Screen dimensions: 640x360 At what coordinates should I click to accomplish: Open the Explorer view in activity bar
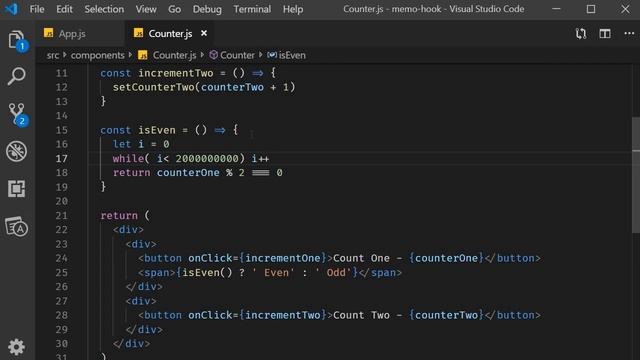click(16, 40)
